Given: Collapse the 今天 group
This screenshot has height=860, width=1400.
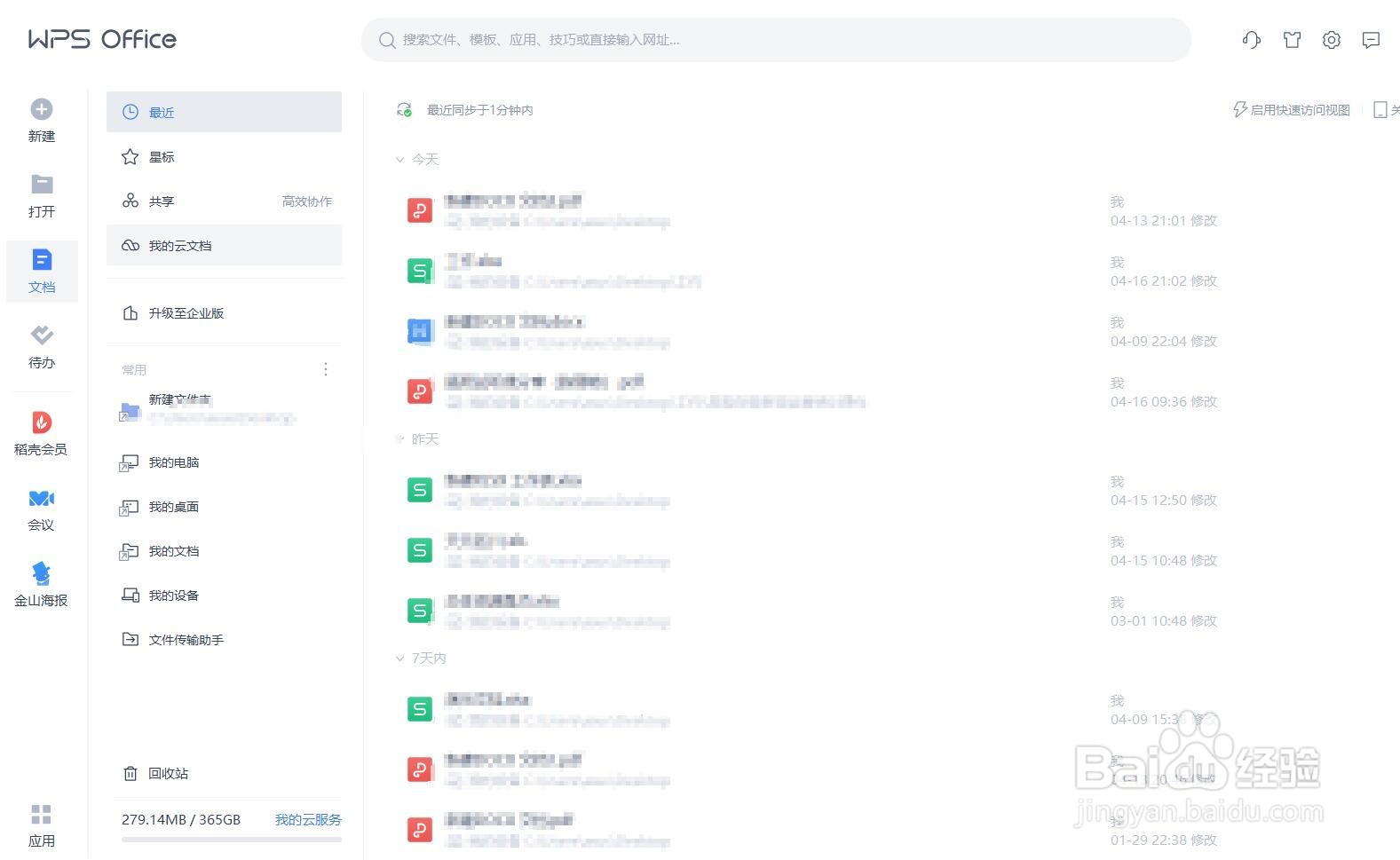Looking at the screenshot, I should point(399,160).
